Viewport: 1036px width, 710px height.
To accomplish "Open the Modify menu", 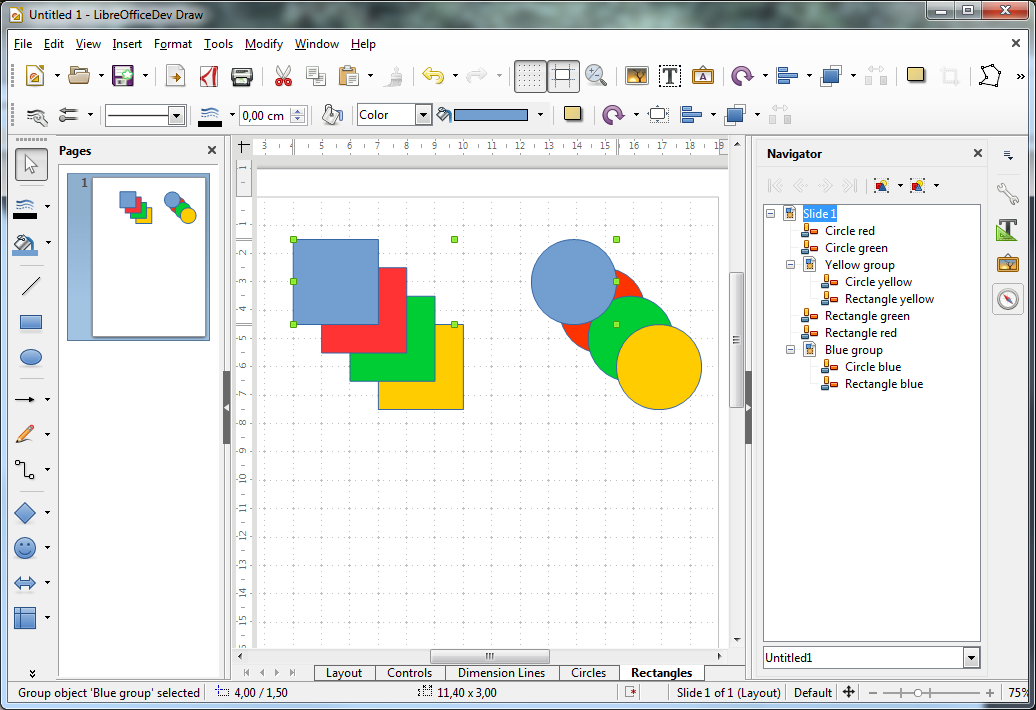I will [264, 44].
